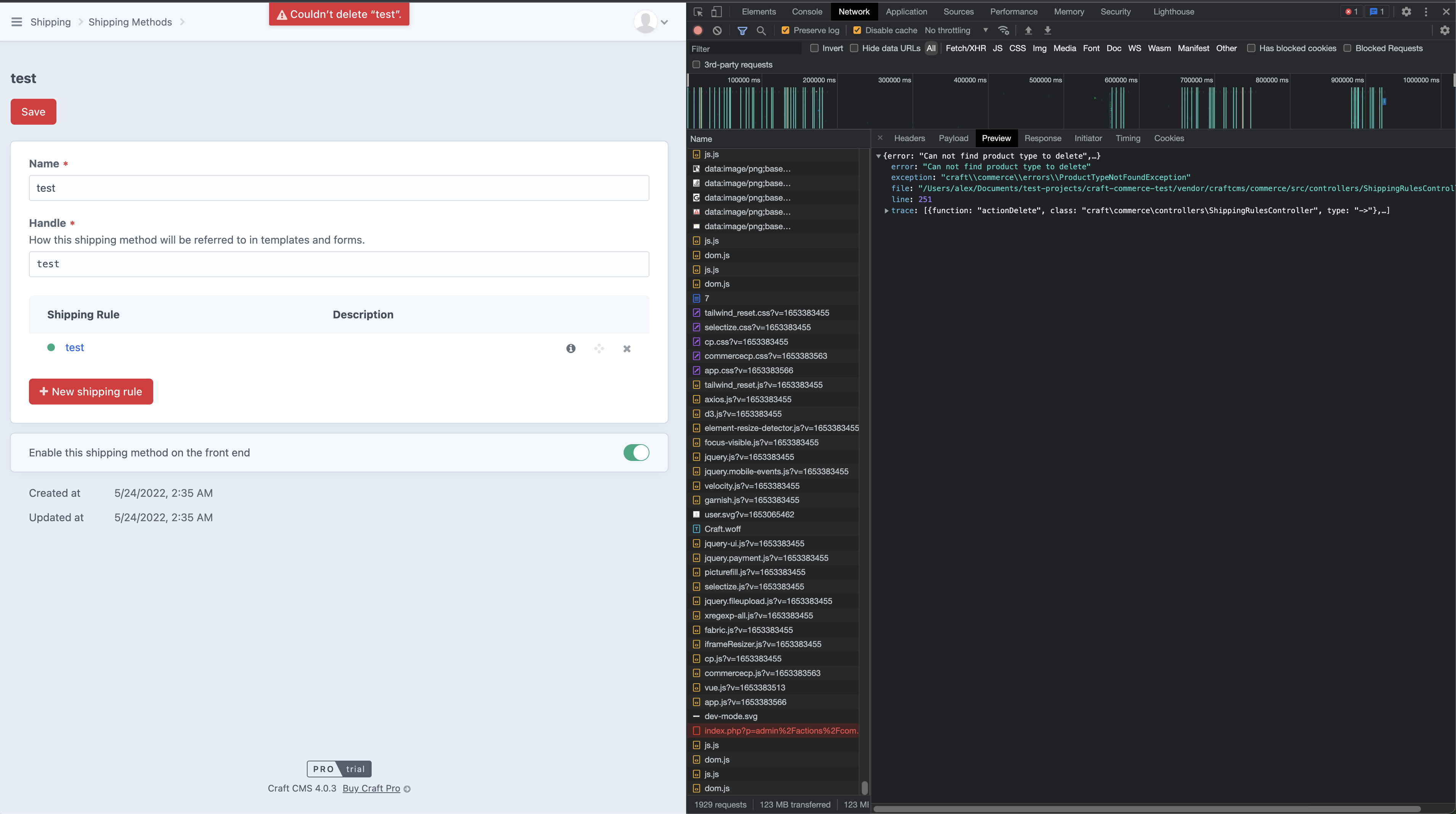
Task: Search network requests
Action: 761,31
